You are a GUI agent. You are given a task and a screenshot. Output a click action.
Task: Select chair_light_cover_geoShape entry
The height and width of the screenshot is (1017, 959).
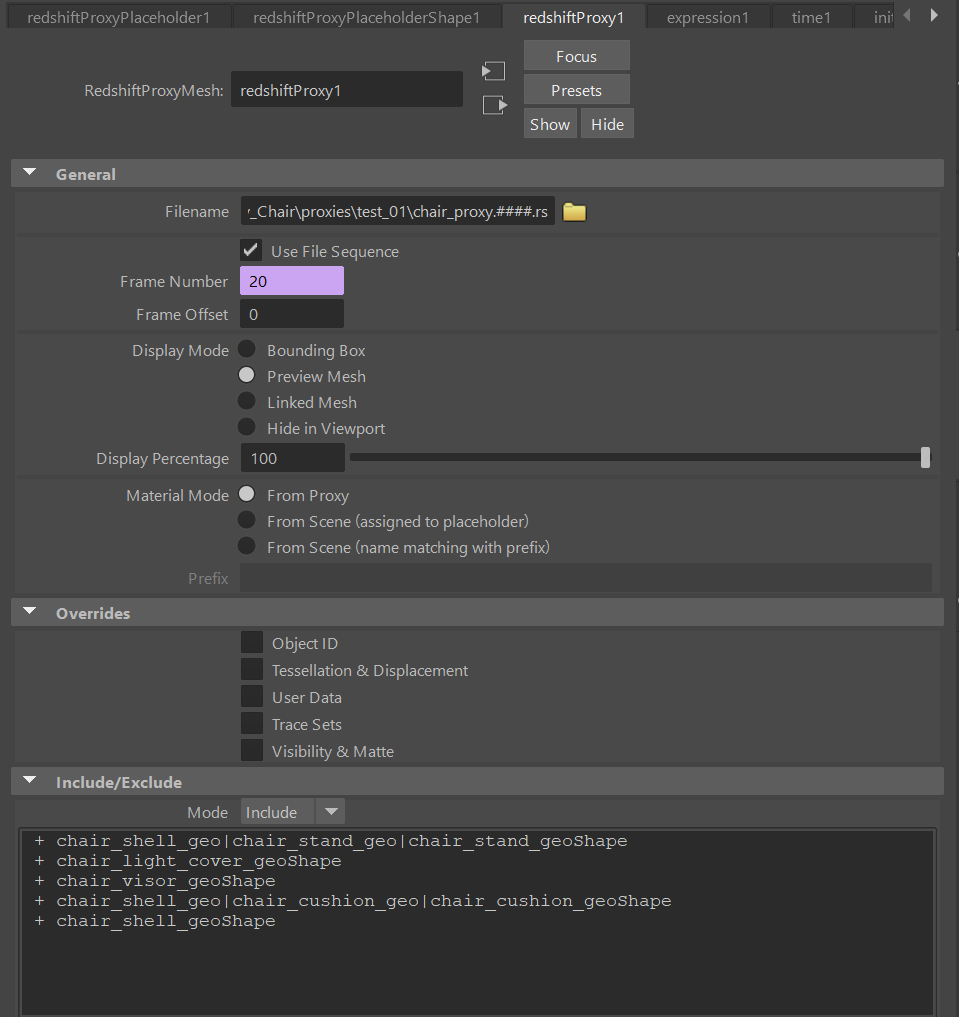click(198, 861)
